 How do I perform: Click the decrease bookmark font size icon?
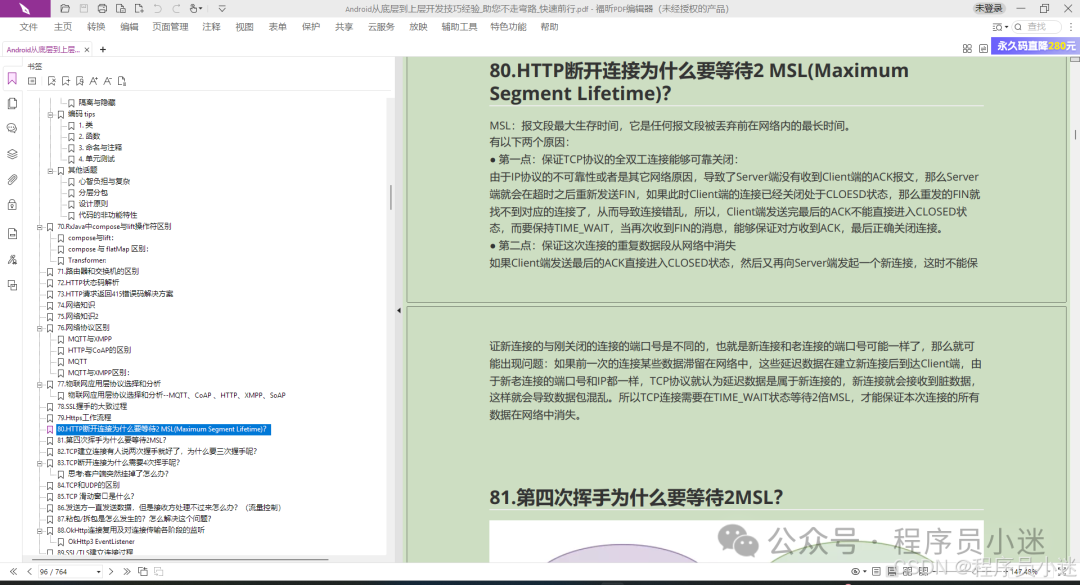pyautogui.click(x=107, y=81)
